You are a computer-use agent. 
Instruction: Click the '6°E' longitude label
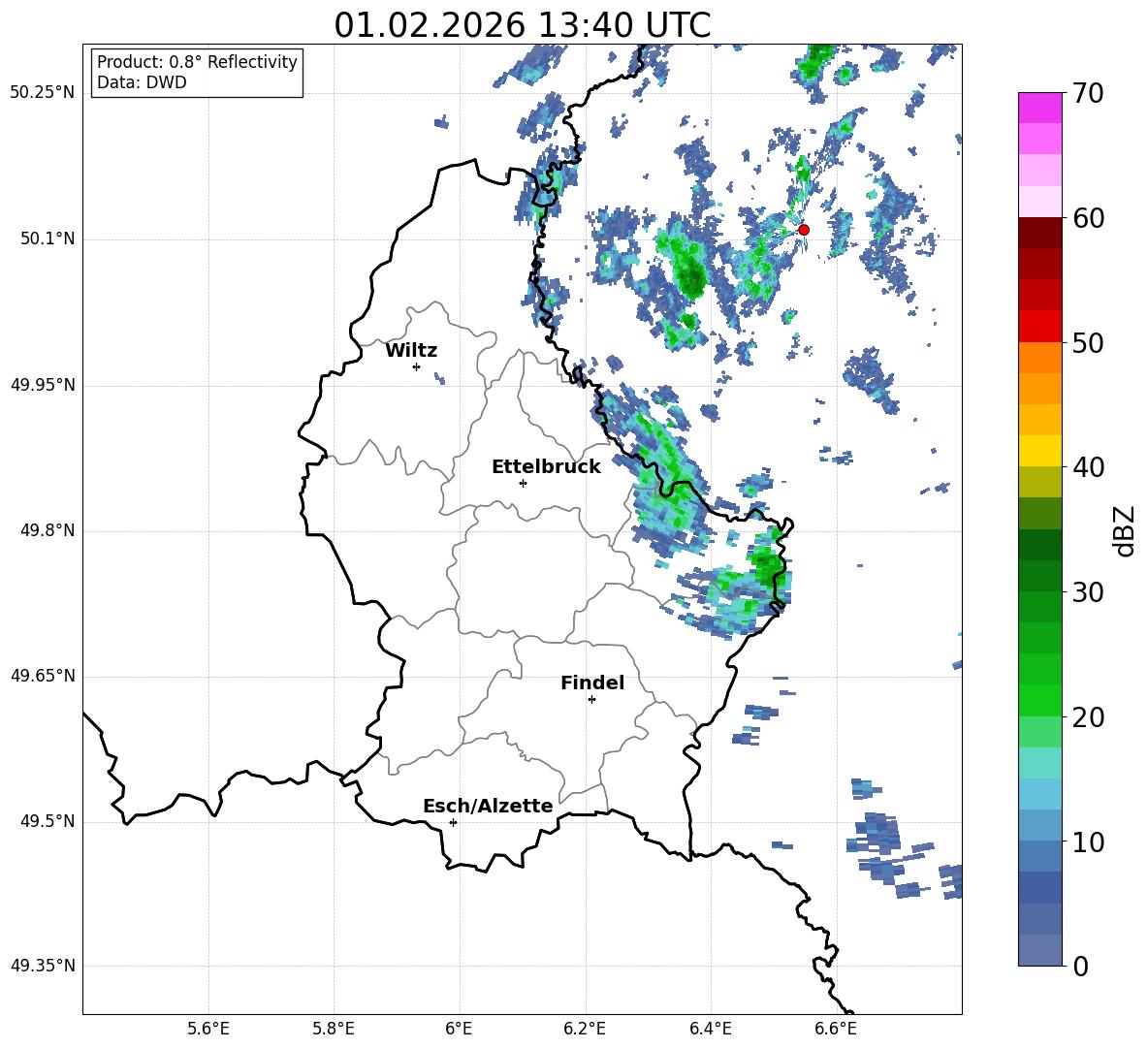pyautogui.click(x=459, y=1029)
